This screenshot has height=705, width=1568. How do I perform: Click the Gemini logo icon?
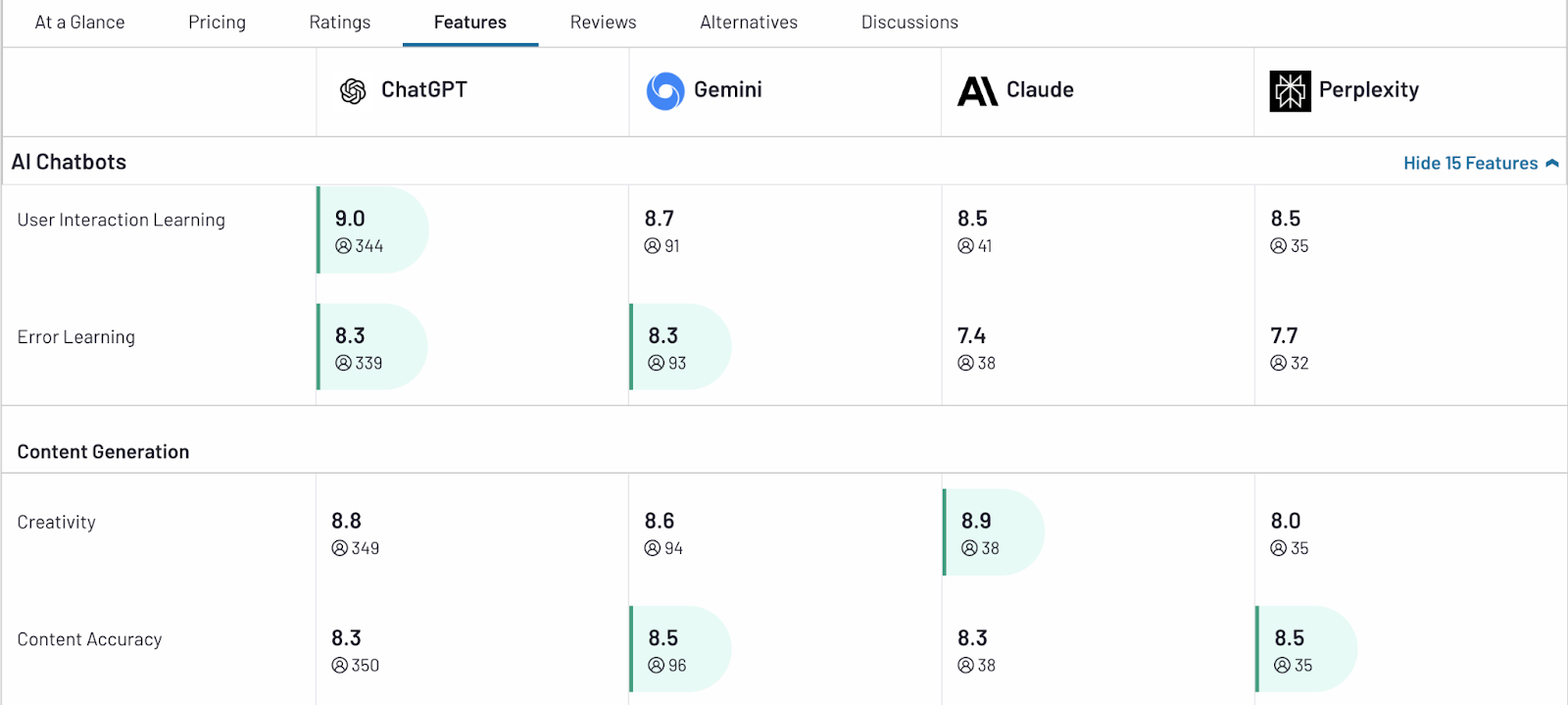pos(665,91)
